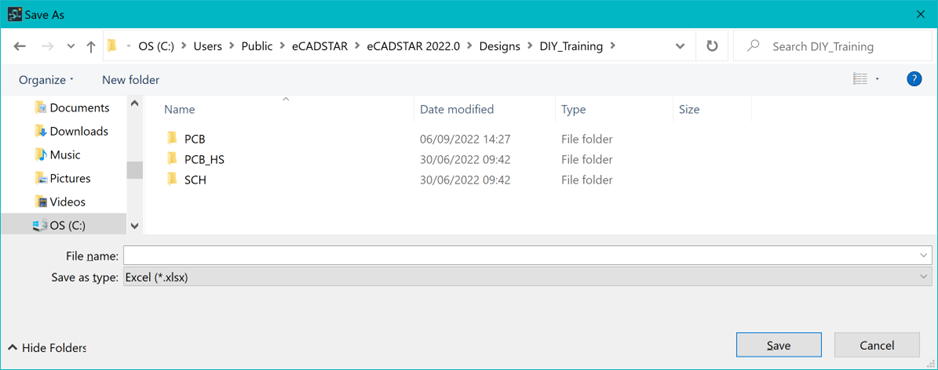Refresh the DIY_Training folder view

click(x=712, y=46)
